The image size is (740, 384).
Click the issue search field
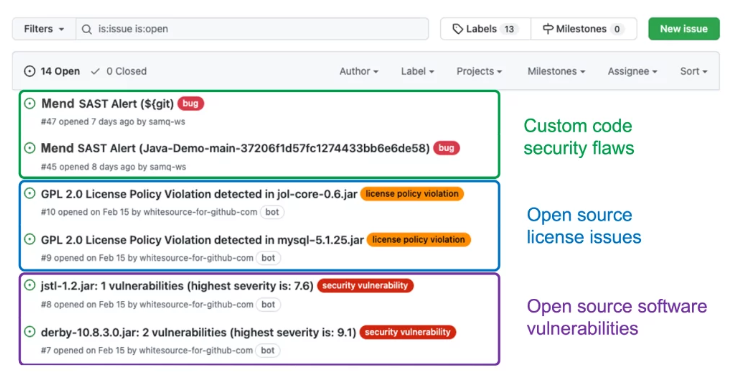pyautogui.click(x=252, y=29)
